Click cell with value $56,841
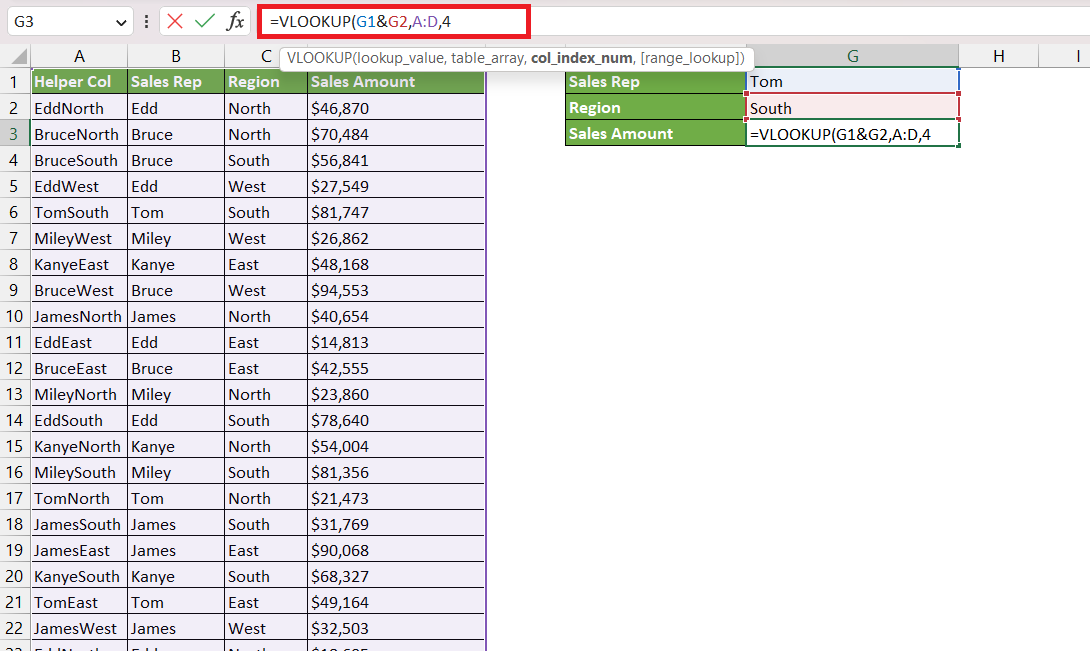This screenshot has width=1090, height=651. coord(396,160)
